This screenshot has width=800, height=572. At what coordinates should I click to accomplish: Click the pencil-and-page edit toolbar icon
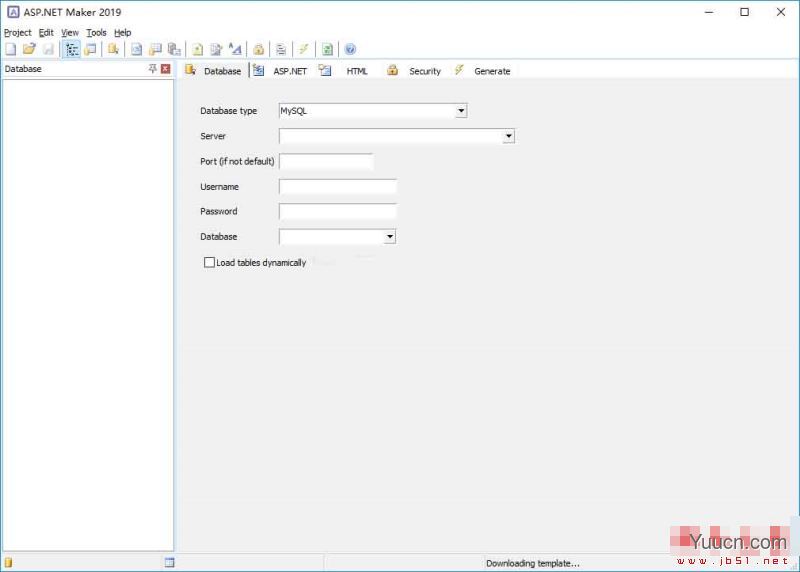point(216,49)
